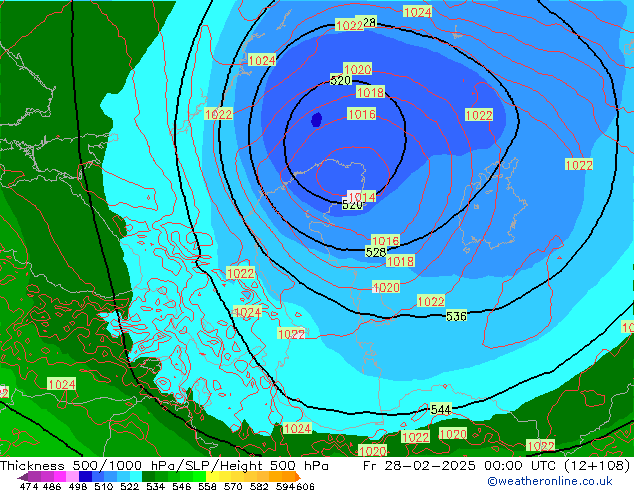
Task: Click the purple legend arrow tip at 474
Action: tap(23, 477)
